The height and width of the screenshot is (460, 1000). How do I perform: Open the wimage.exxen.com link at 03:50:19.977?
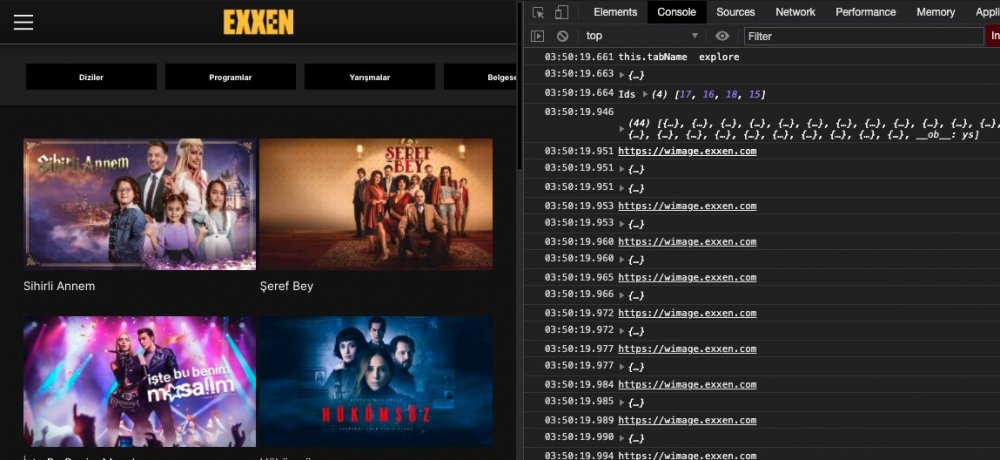(x=688, y=349)
